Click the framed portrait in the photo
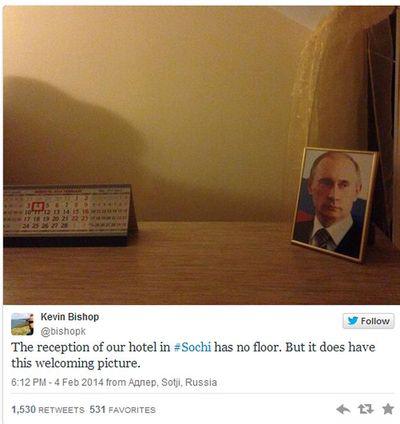The image size is (400, 424). coord(334,204)
